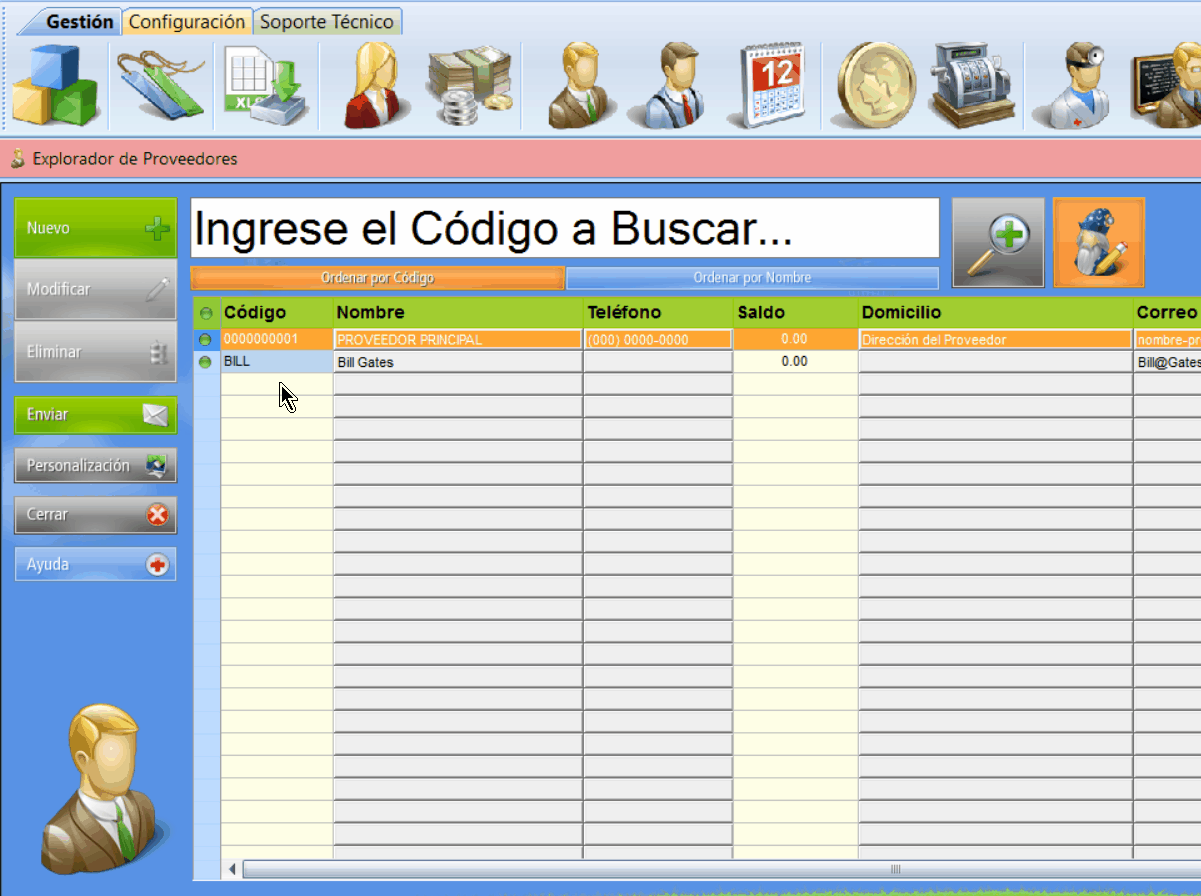Screen dimensions: 1201x896
Task: Click inside the Ingrese el Código a Buscar field
Action: (x=565, y=228)
